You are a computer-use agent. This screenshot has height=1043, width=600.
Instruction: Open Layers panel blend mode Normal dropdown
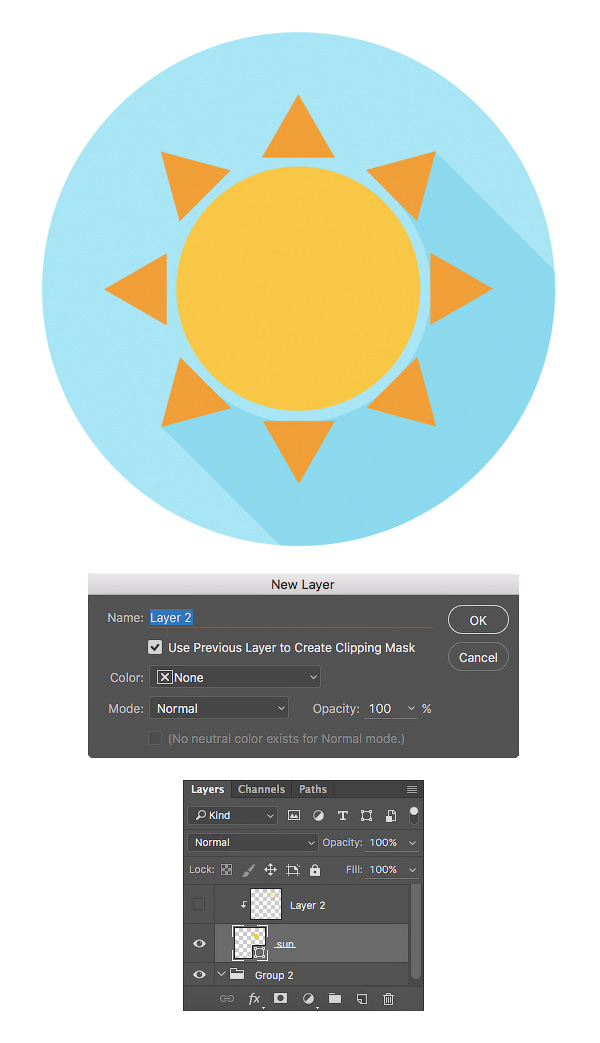tap(253, 842)
